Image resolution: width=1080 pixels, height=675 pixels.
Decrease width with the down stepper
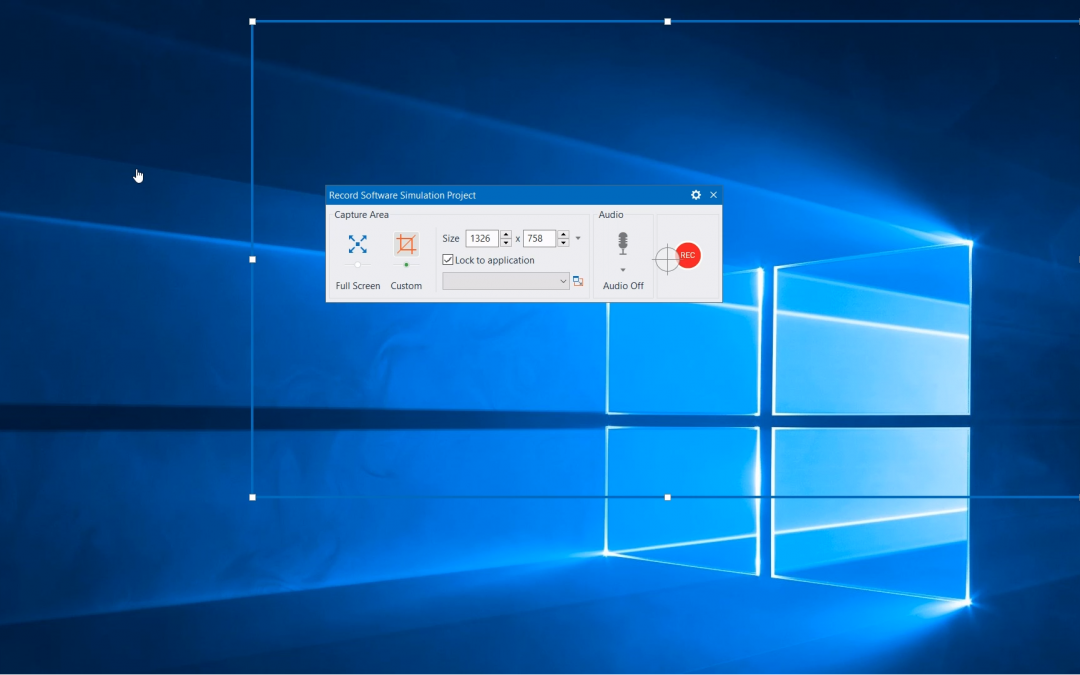click(506, 242)
